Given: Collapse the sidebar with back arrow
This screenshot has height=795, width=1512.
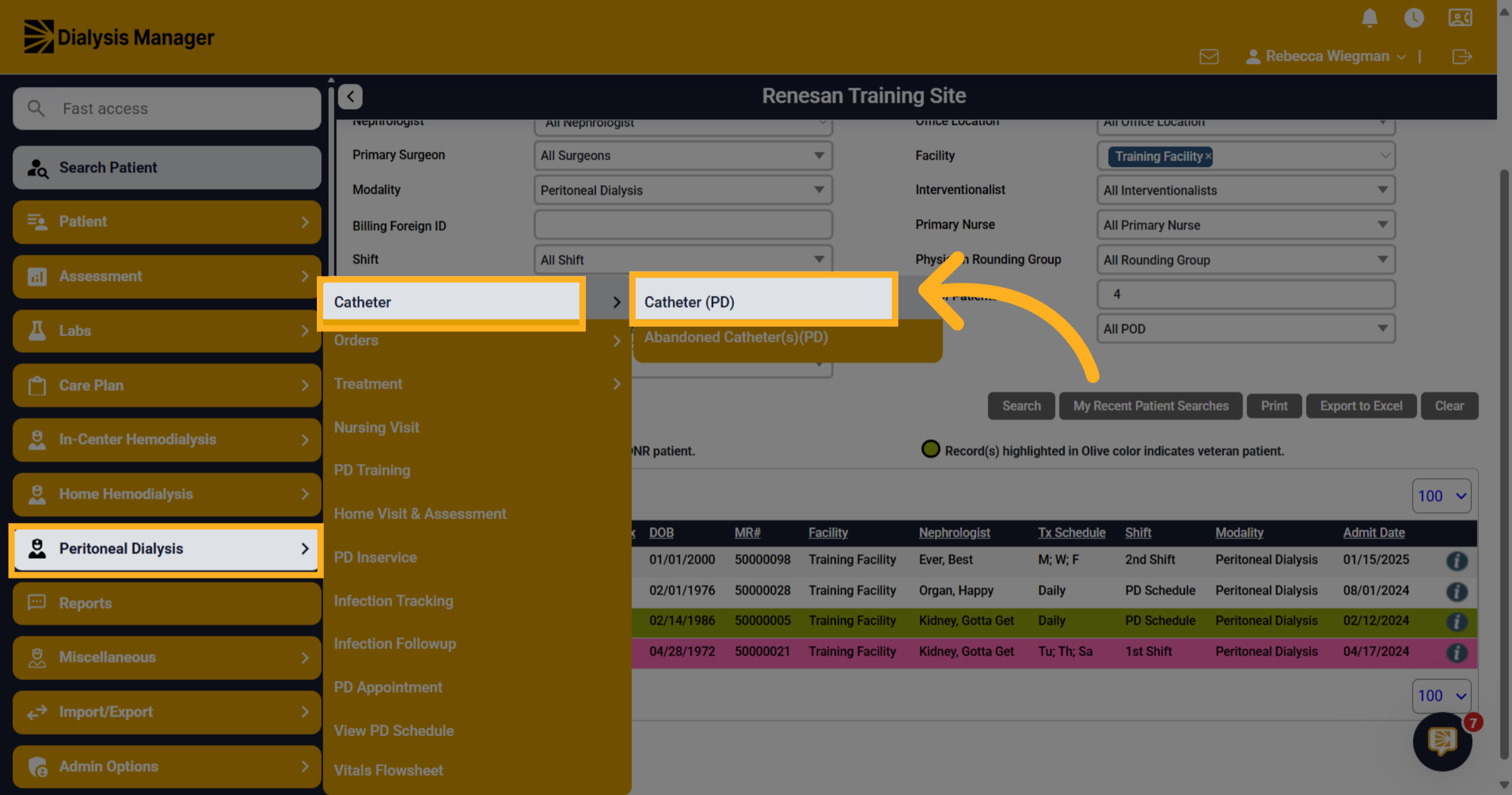Looking at the screenshot, I should tap(350, 96).
